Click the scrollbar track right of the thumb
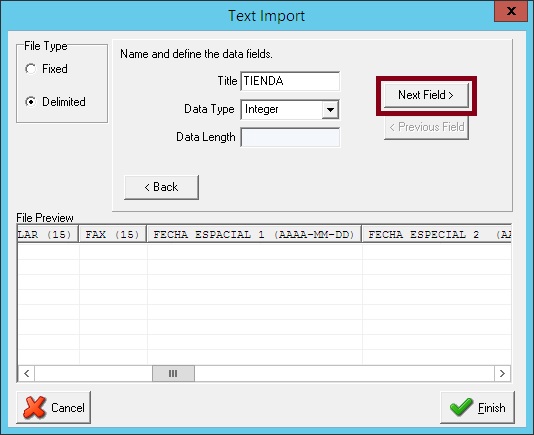The image size is (534, 435). (x=344, y=373)
